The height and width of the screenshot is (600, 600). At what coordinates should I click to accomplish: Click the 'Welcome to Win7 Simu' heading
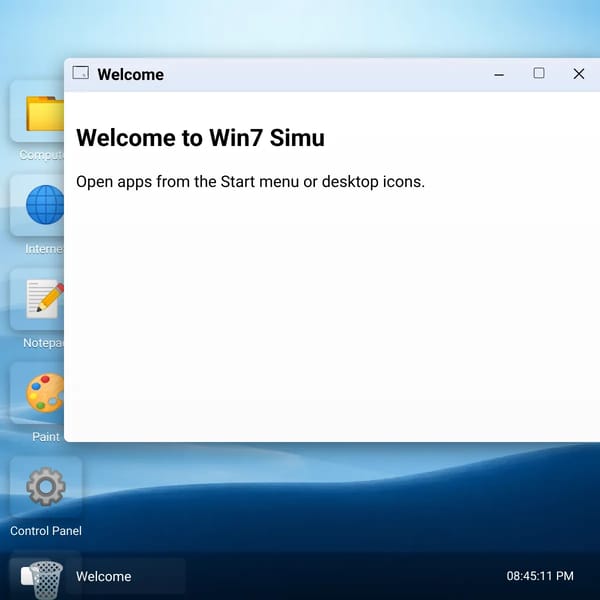tap(201, 137)
